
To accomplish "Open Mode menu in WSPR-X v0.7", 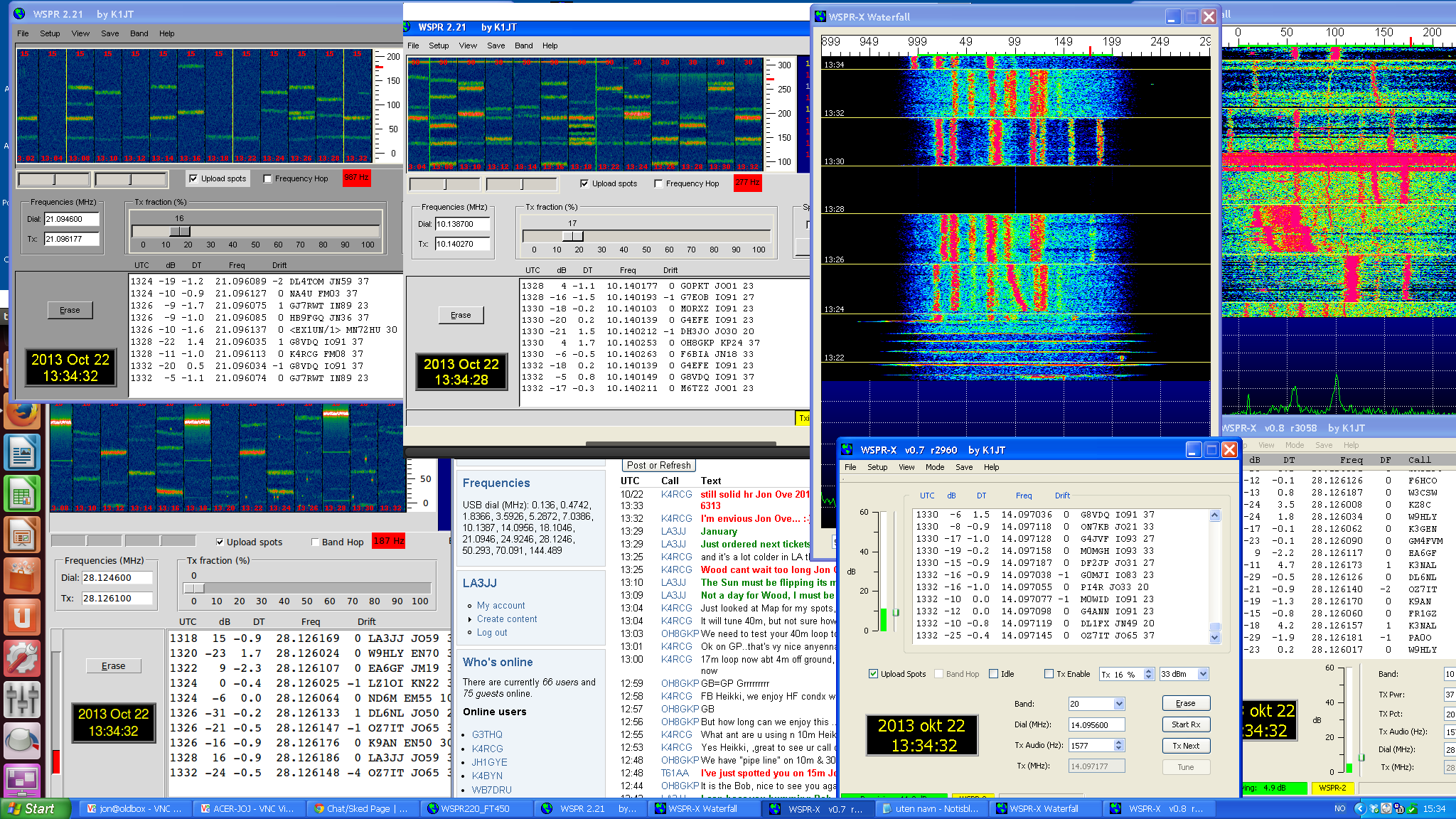I will [x=934, y=467].
